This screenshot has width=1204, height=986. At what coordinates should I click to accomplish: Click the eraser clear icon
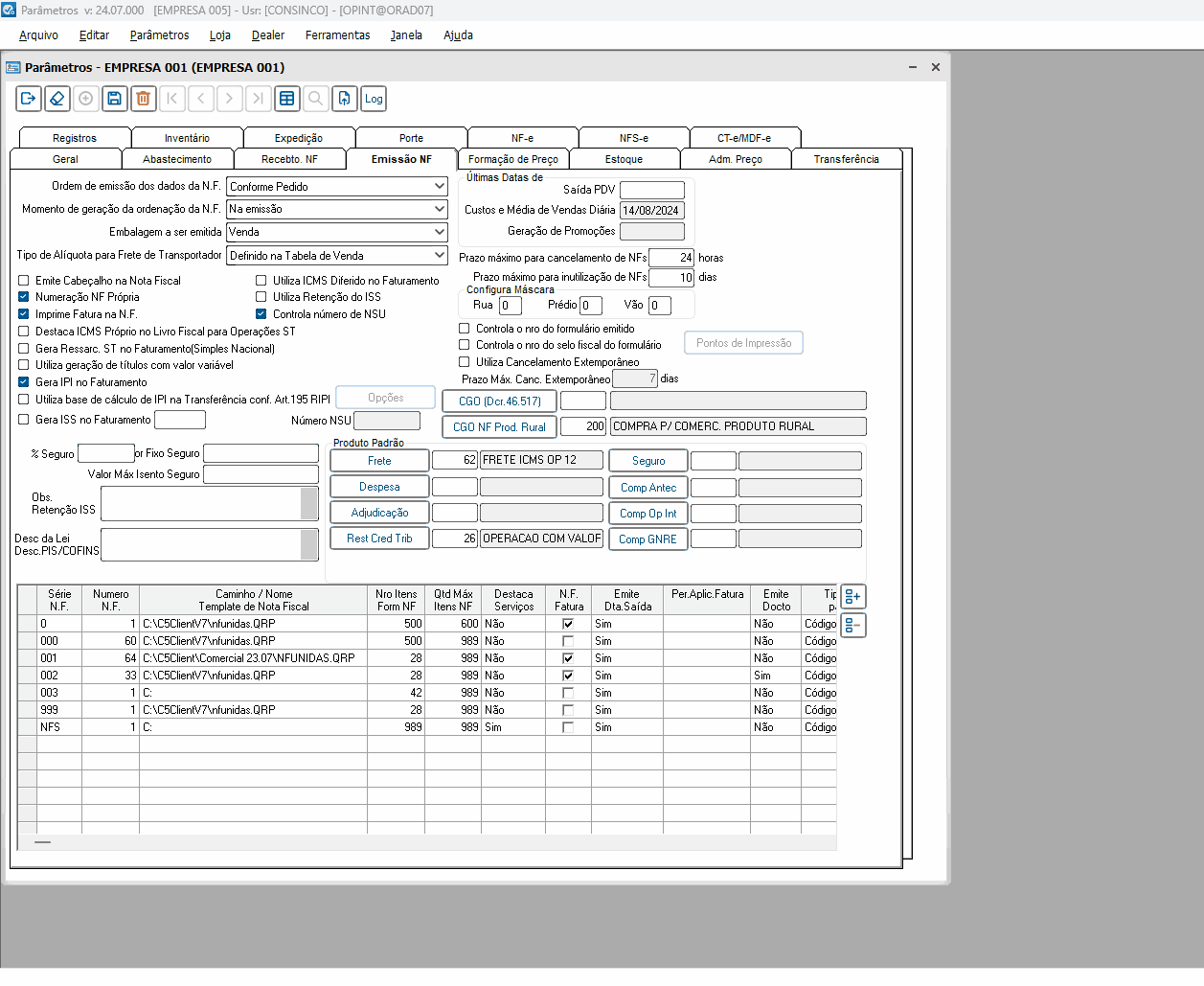(57, 99)
